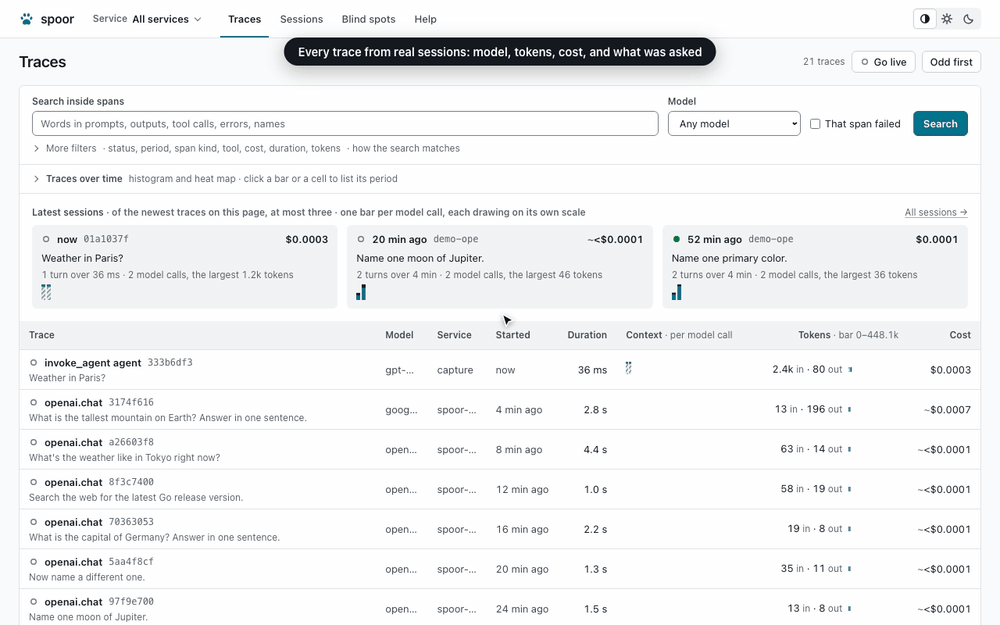Click status circle of trace 3174f616
1000x625 pixels.
tap(34, 402)
